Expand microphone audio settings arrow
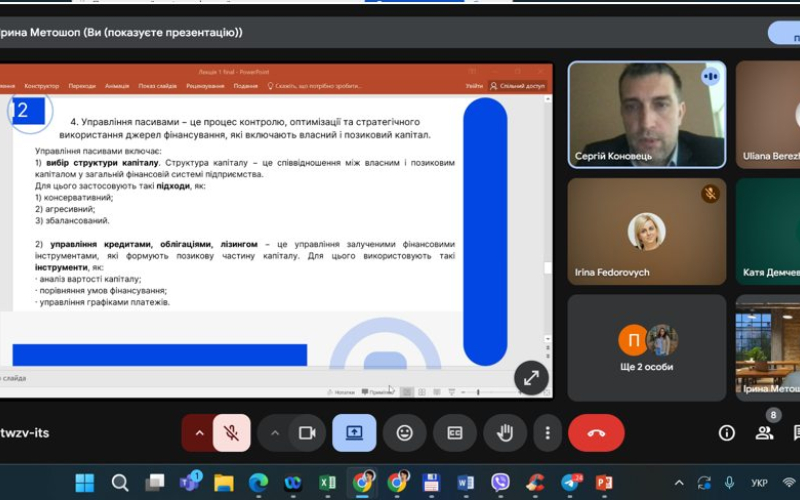Screen dimensions: 800x500 pos(198,433)
